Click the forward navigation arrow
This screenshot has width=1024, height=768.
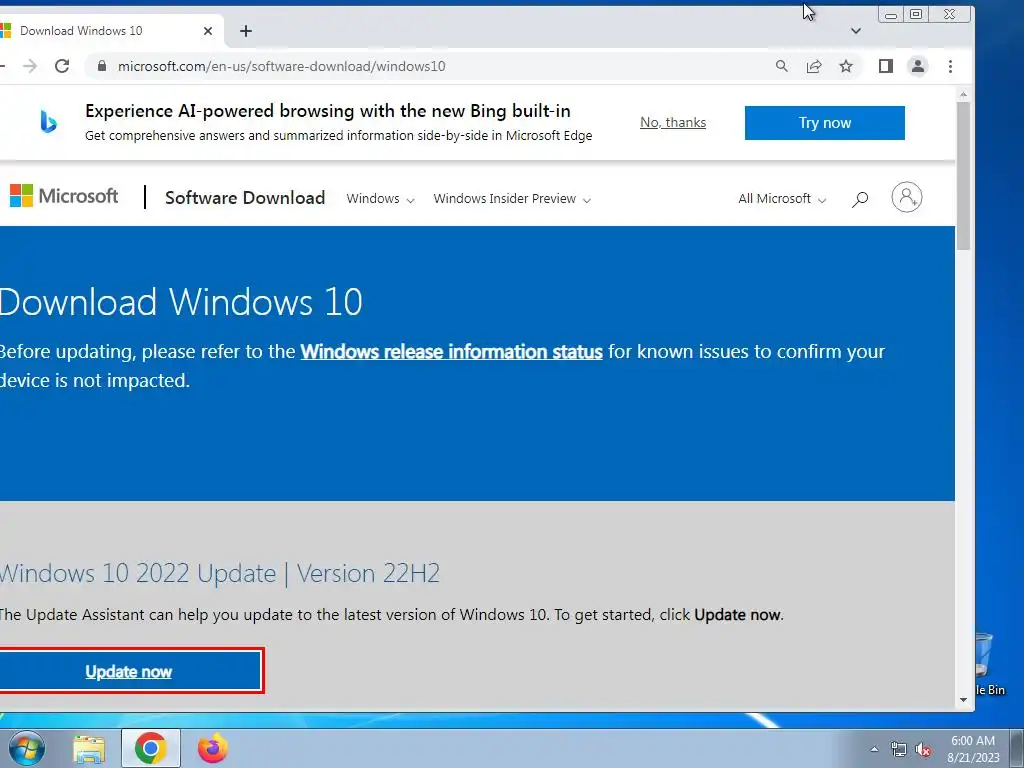point(30,66)
